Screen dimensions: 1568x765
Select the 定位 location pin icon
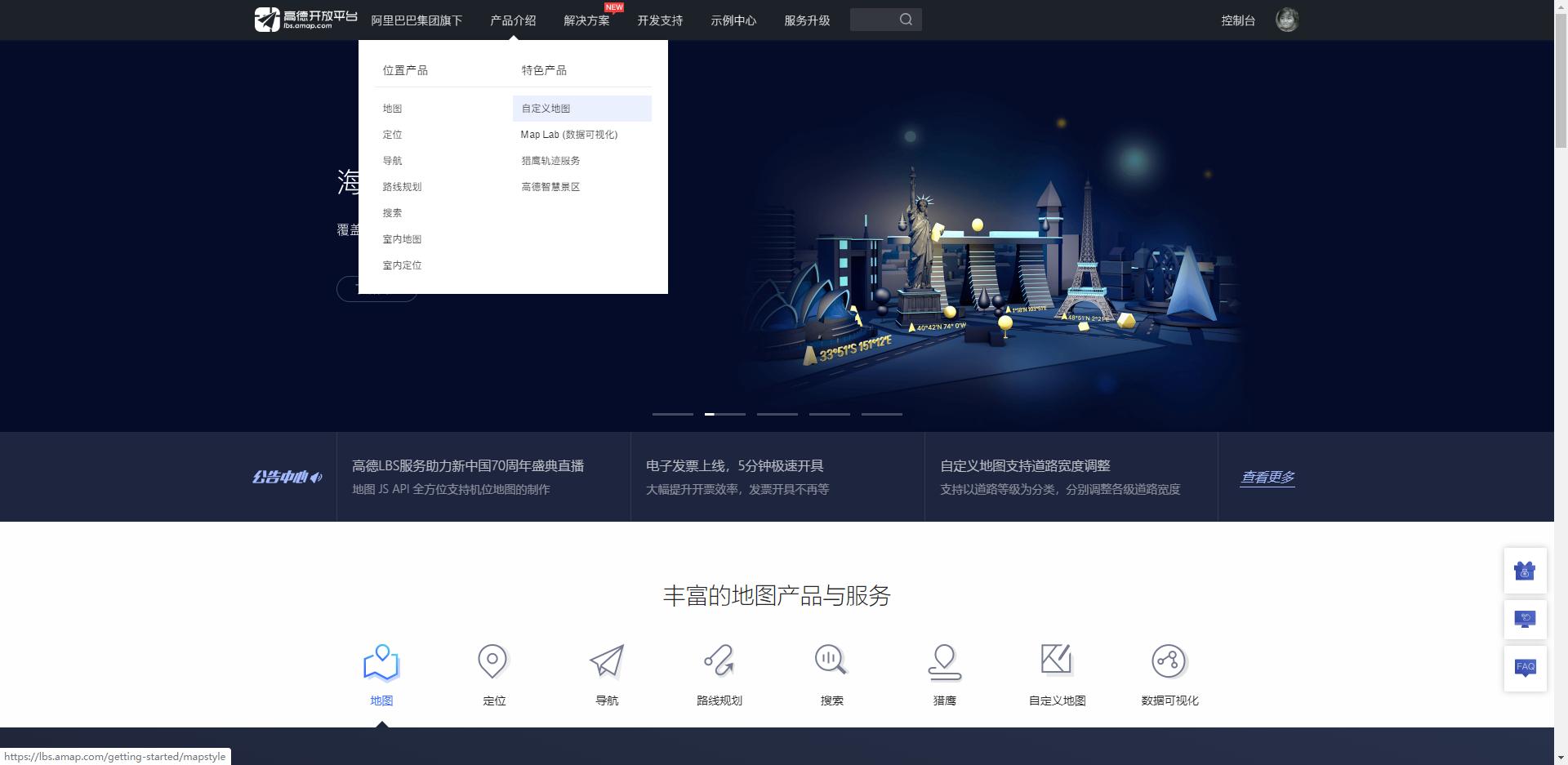coord(492,661)
